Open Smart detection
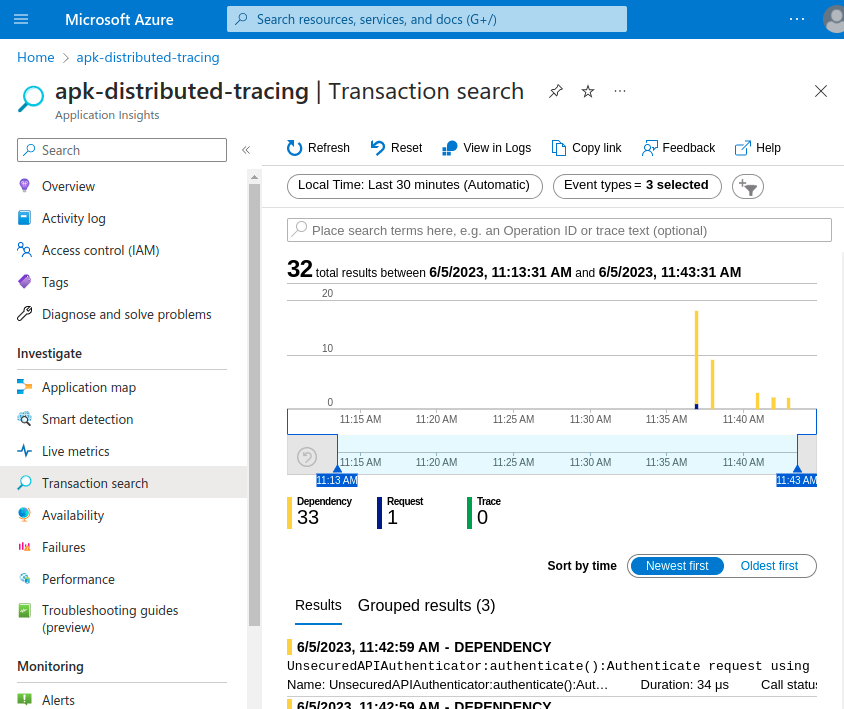This screenshot has width=844, height=709. (123, 419)
